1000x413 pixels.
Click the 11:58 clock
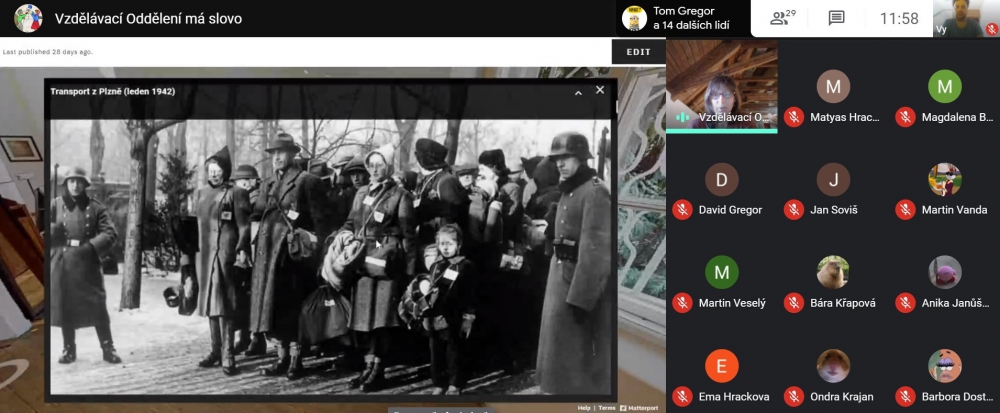click(x=899, y=18)
